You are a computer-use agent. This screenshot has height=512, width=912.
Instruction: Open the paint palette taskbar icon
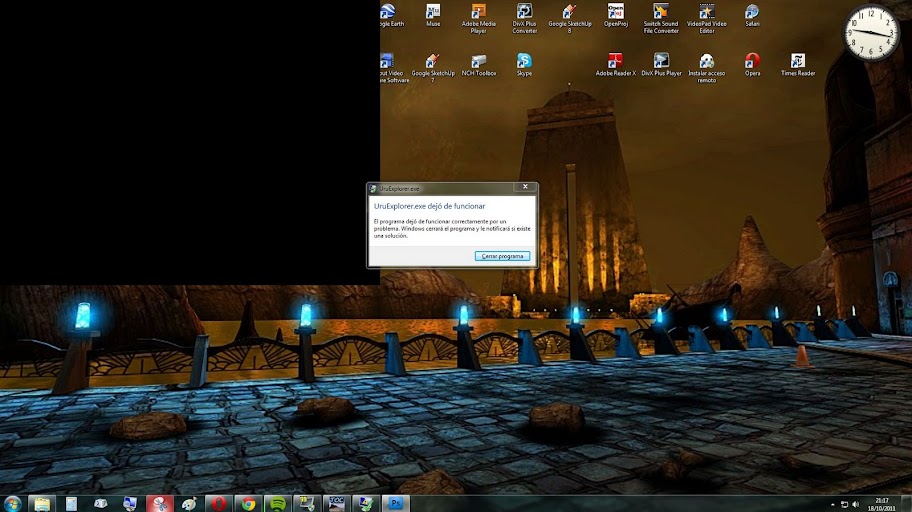click(x=189, y=503)
